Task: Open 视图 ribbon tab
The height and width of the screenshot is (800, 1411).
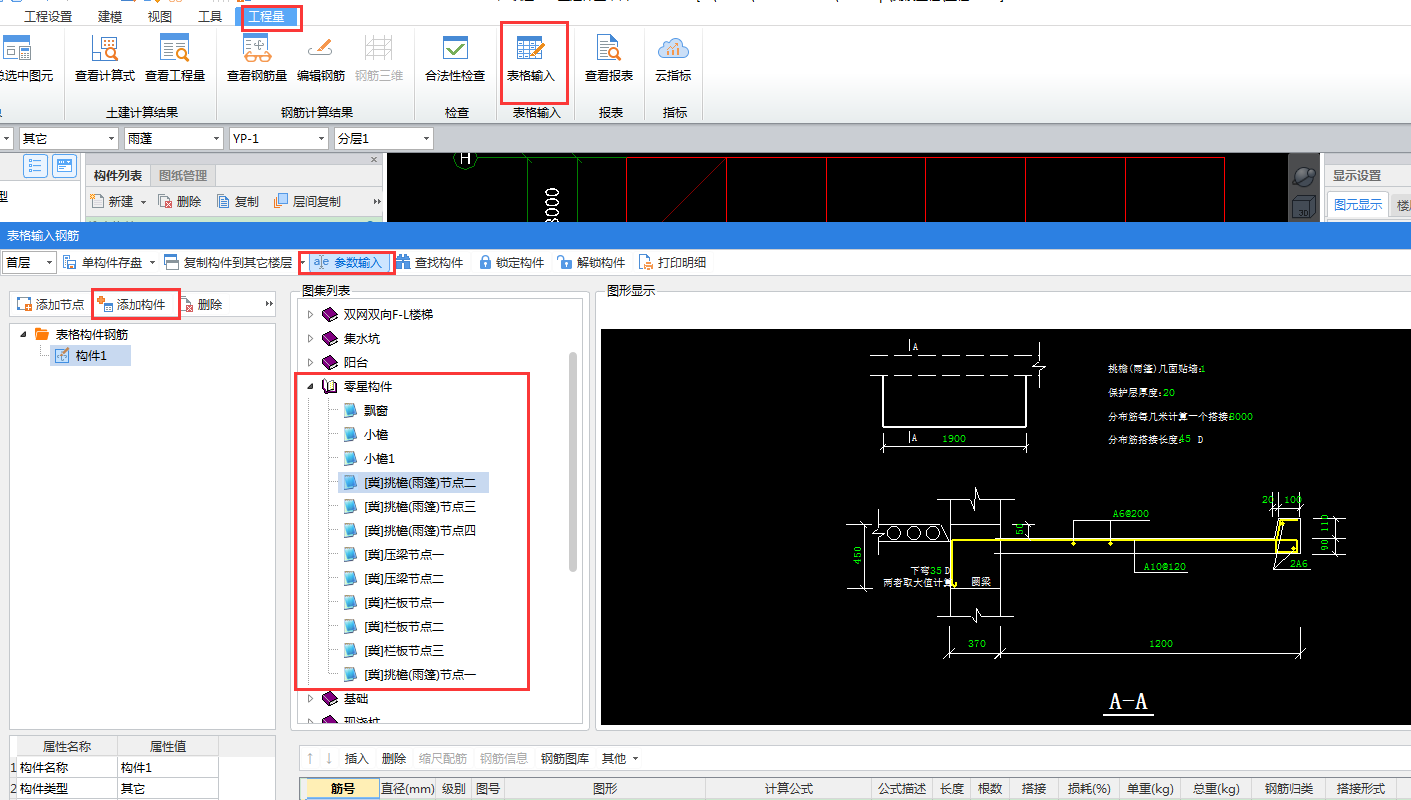Action: click(x=159, y=16)
